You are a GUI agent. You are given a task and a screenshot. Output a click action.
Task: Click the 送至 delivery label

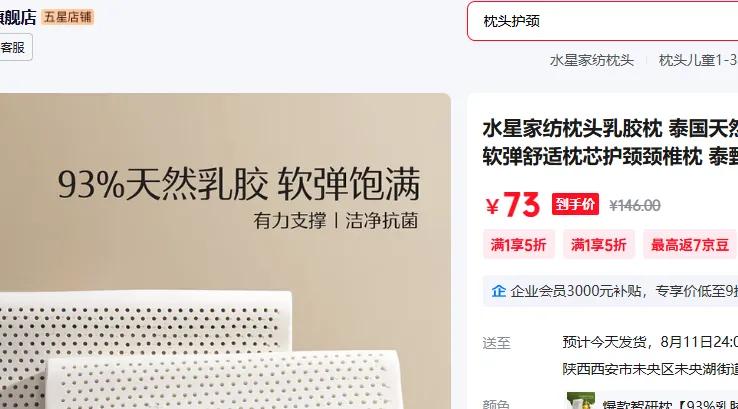coord(497,343)
